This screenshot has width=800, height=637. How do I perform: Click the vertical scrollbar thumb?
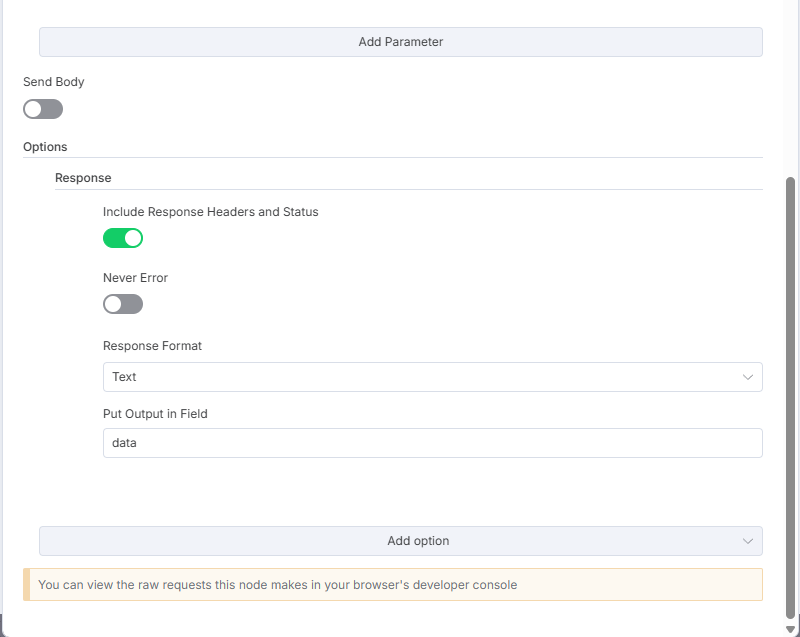click(790, 398)
